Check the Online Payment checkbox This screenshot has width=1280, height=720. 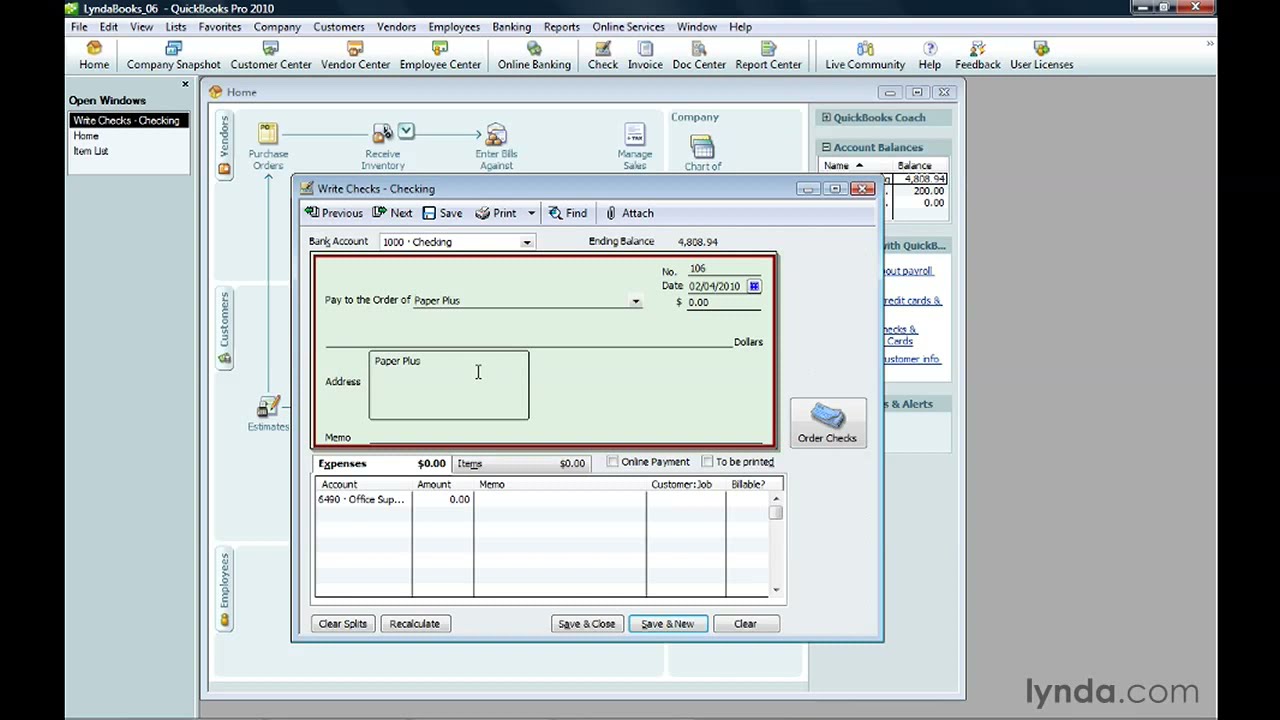(612, 462)
